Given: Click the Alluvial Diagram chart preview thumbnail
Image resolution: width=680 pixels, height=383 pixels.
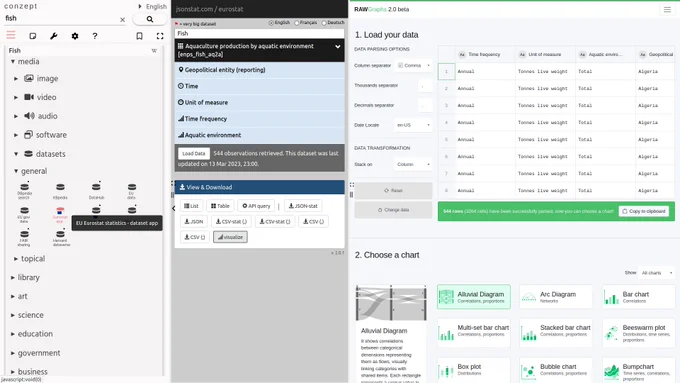Looking at the screenshot, I should point(391,302).
